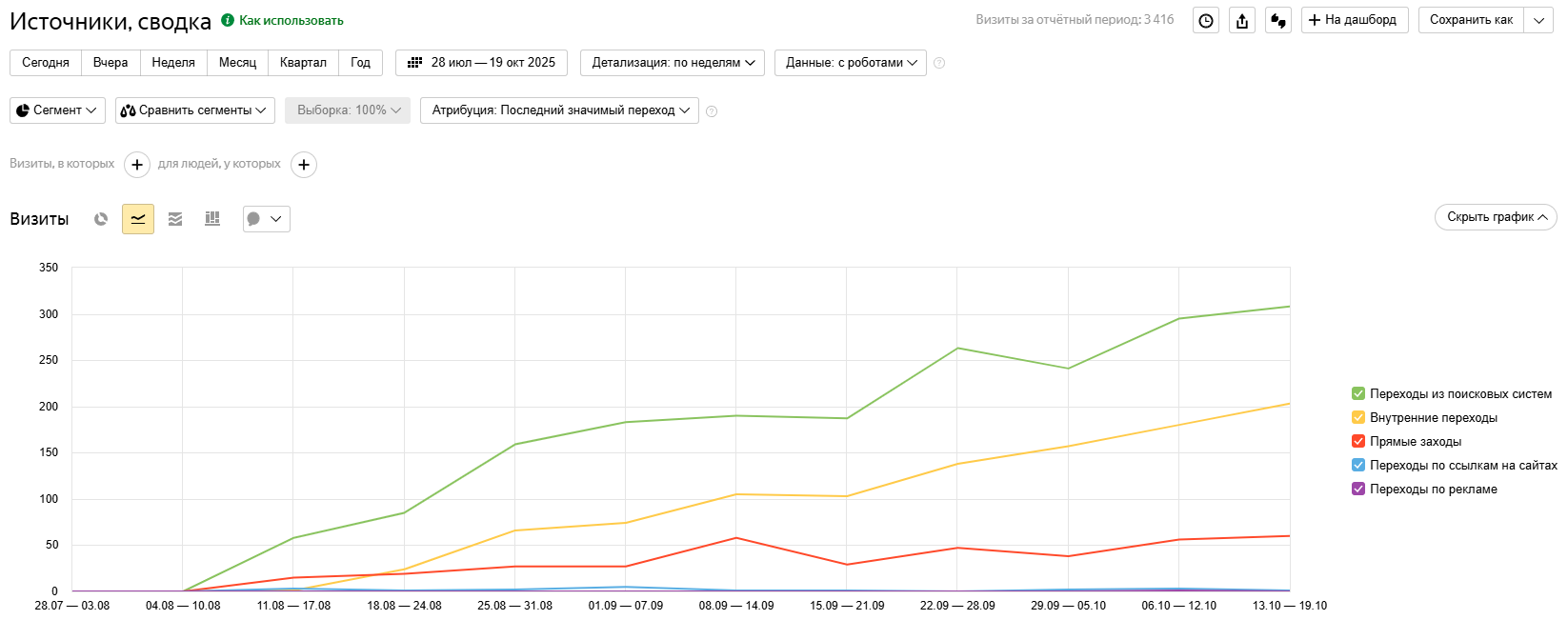
Task: Uncheck 'Переходы из поисковых систем' legend checkbox
Action: pyautogui.click(x=1358, y=393)
